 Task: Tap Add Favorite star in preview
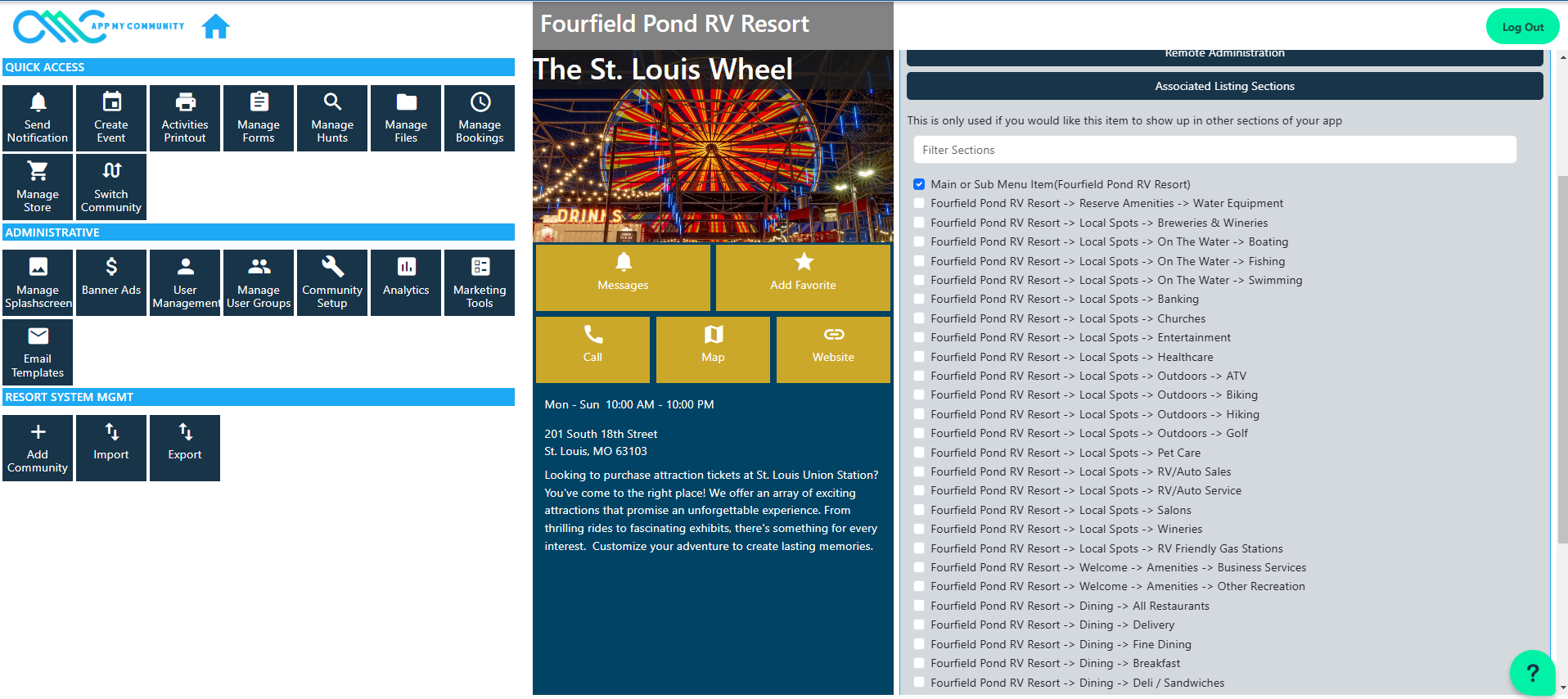click(803, 277)
